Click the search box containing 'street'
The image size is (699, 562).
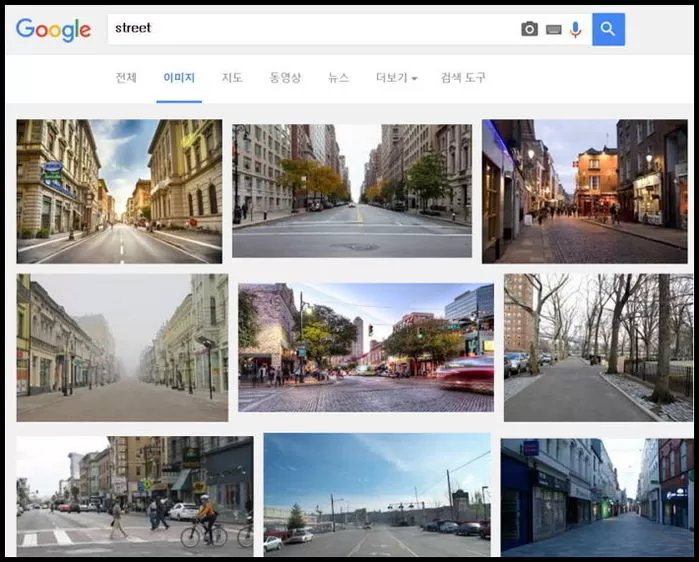click(310, 29)
